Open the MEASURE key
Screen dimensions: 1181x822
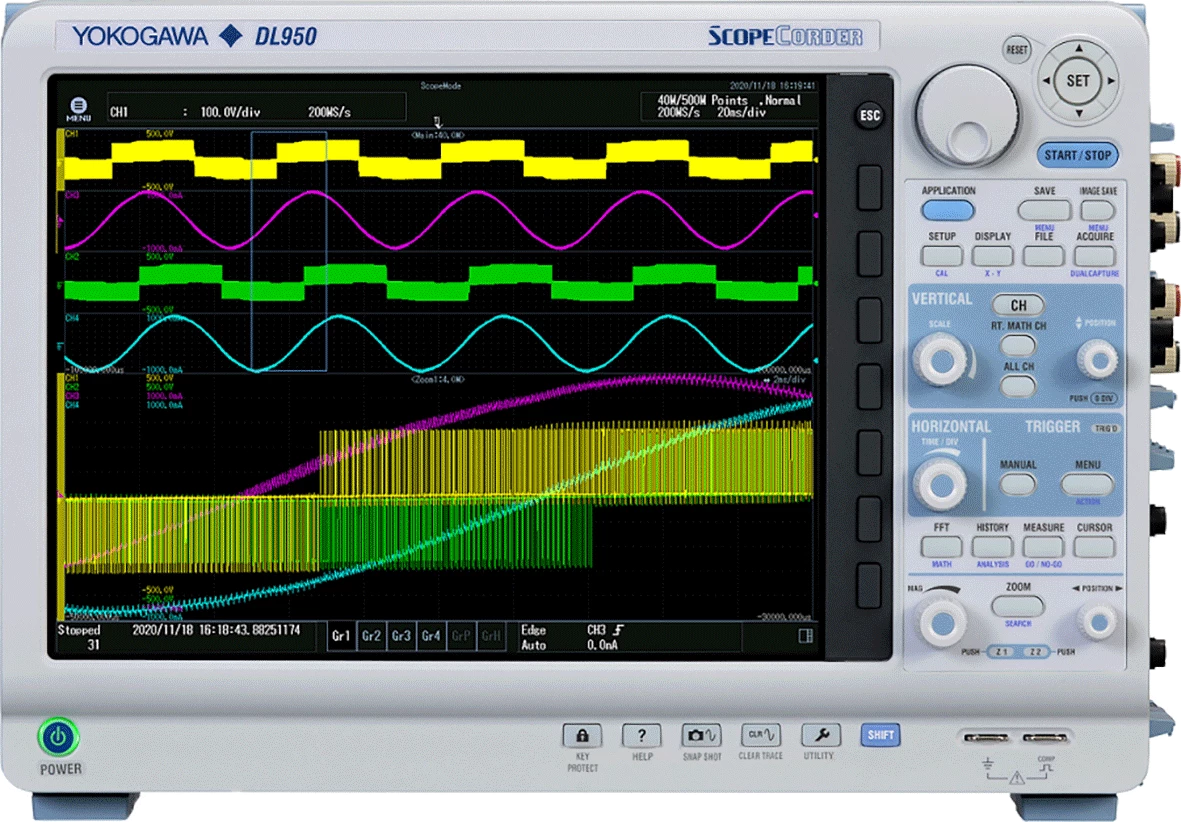(1044, 547)
